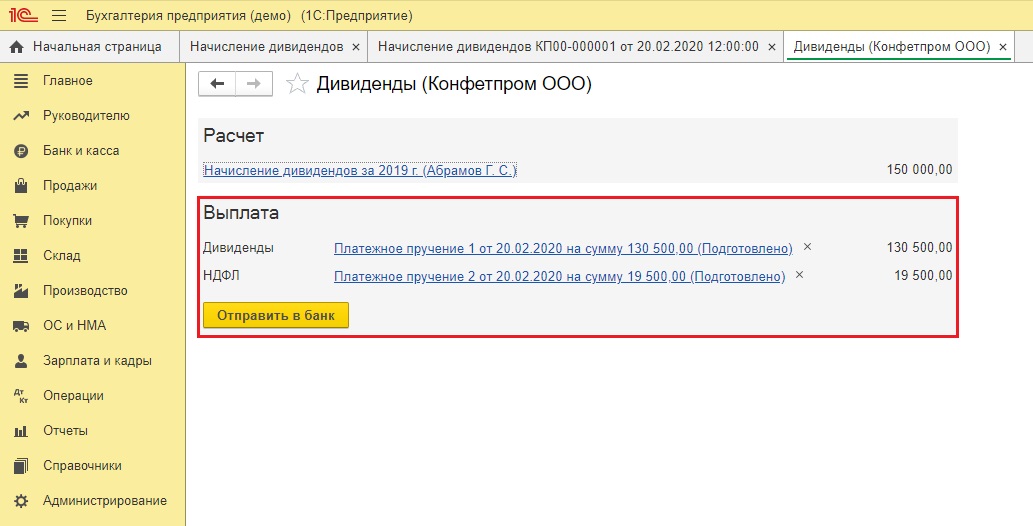This screenshot has height=526, width=1033.
Task: Open the Производство section
Action: 85,291
